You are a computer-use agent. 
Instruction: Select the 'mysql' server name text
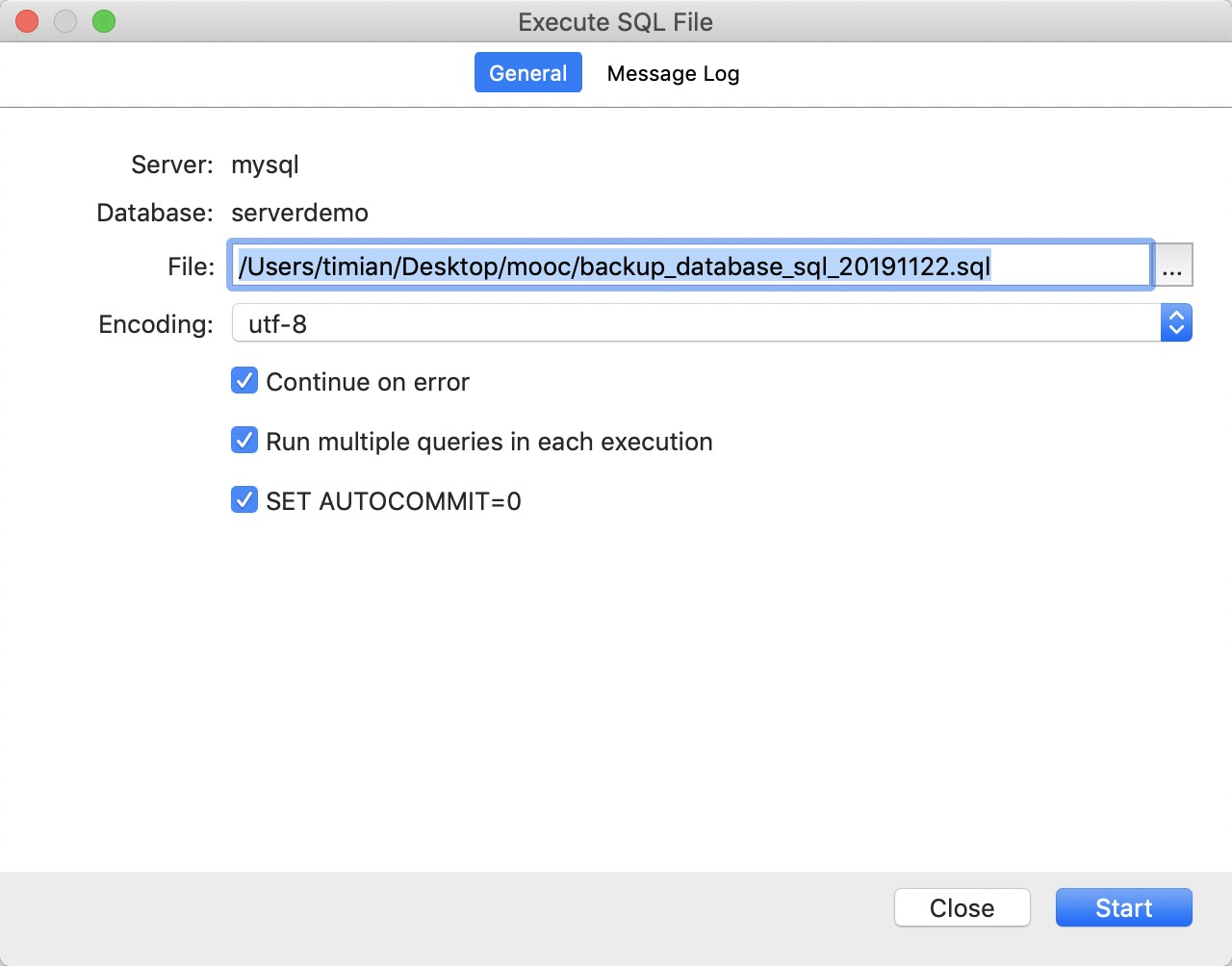point(265,165)
